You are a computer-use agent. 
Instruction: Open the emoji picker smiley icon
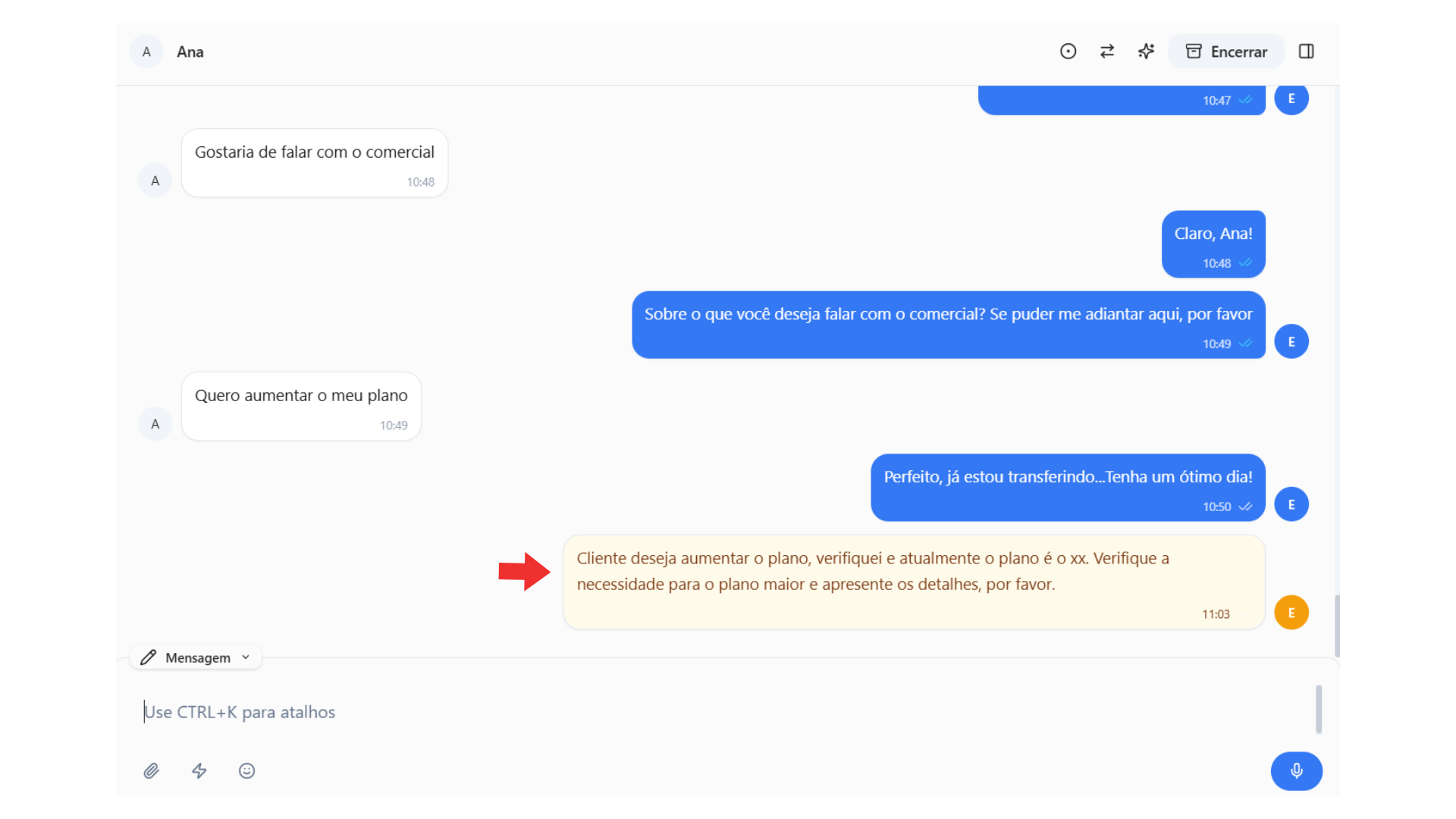247,771
